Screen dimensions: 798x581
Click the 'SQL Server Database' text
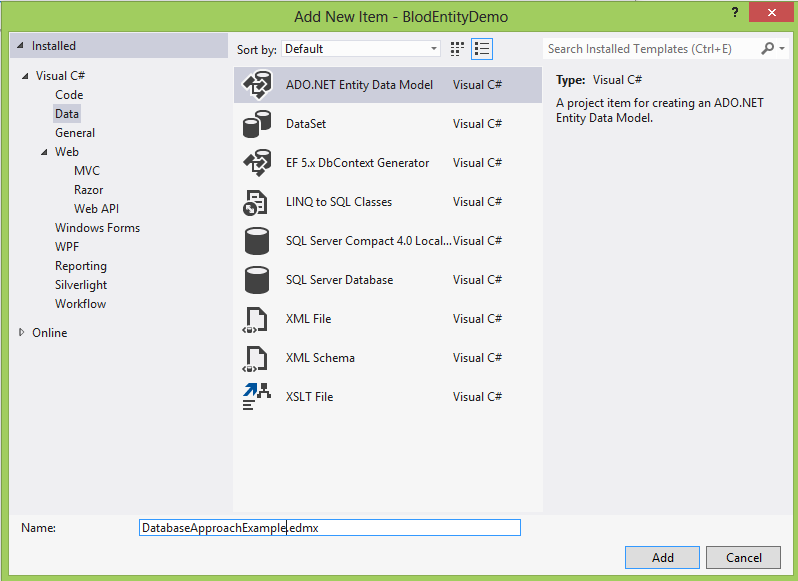click(x=339, y=280)
